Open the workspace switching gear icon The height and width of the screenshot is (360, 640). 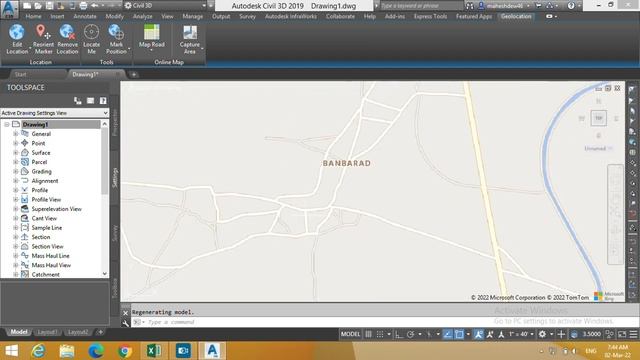click(x=542, y=334)
